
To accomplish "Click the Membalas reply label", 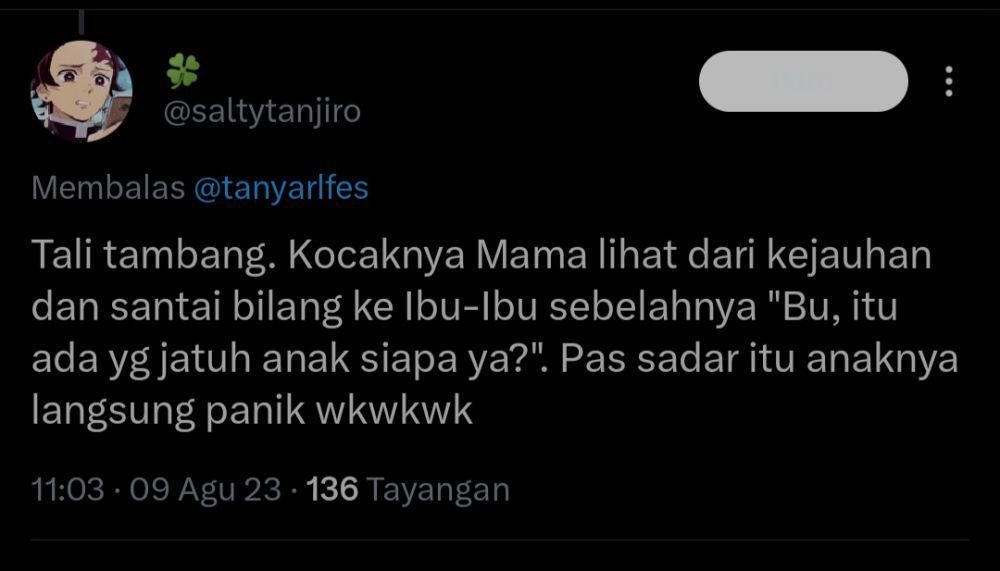I will click(108, 188).
